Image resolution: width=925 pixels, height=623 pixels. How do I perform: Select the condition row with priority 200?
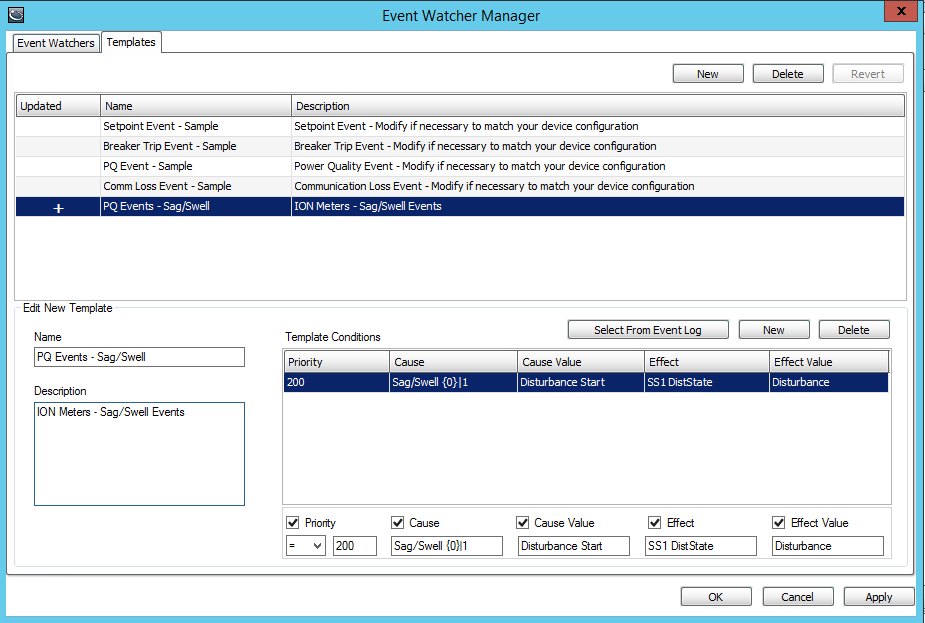(586, 382)
